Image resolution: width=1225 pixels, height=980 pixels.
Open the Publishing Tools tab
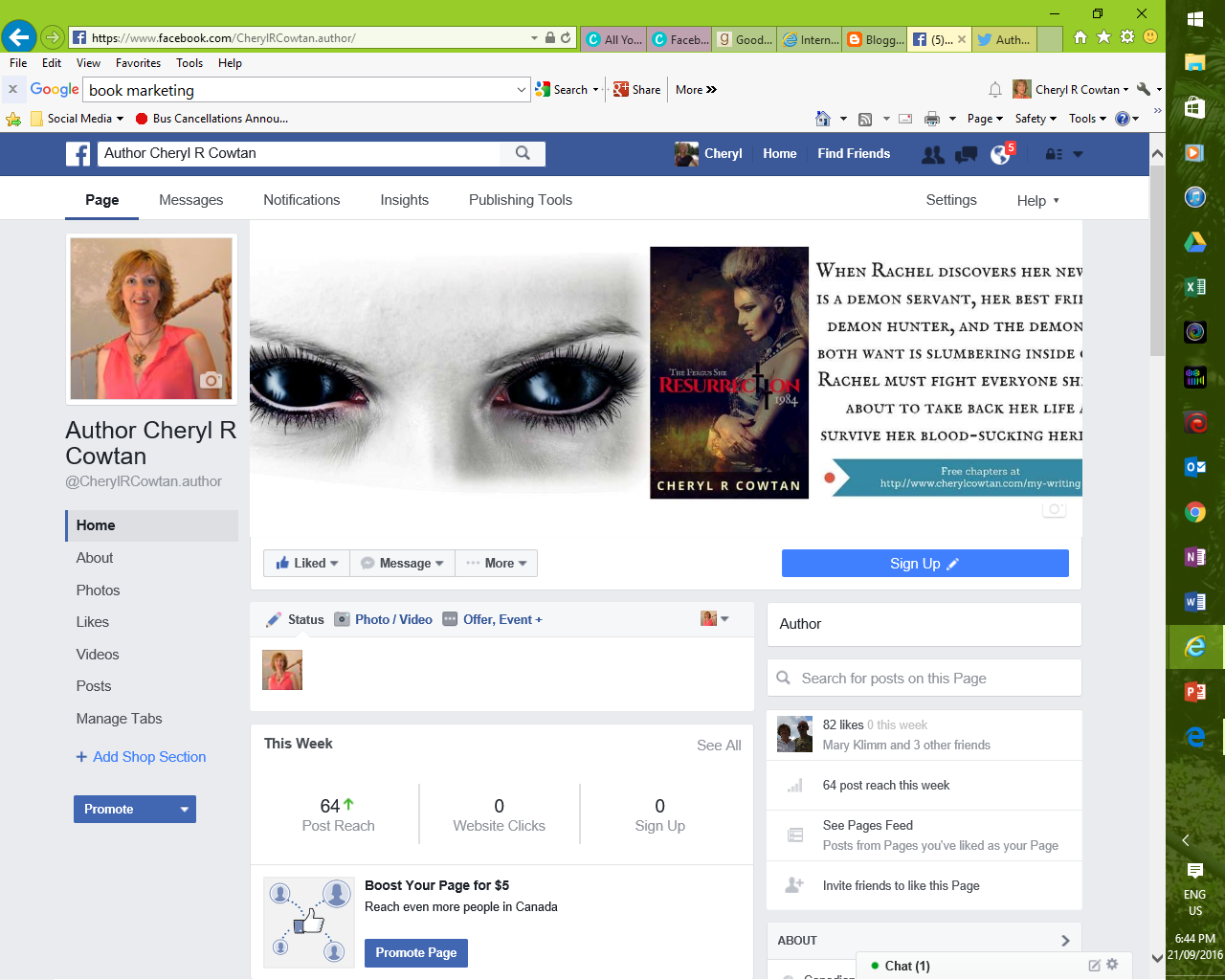click(521, 200)
